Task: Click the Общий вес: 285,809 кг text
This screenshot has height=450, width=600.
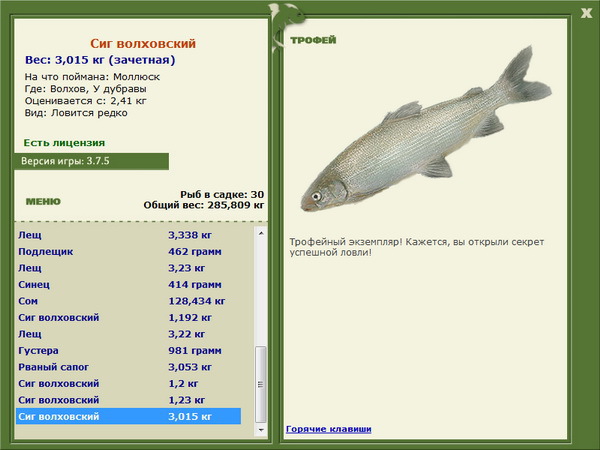Action: 204,205
